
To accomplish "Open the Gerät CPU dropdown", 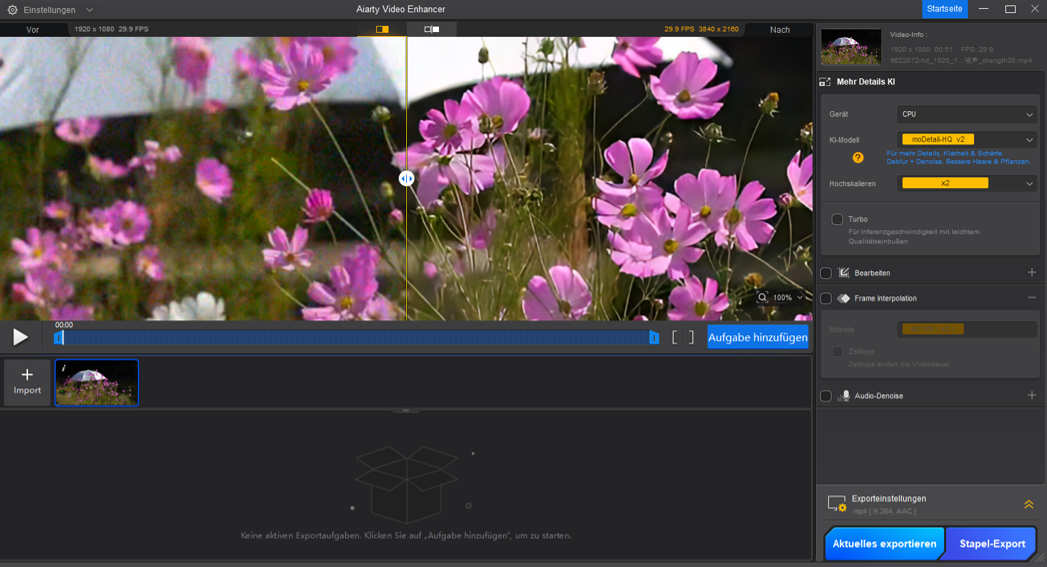I will coord(967,114).
